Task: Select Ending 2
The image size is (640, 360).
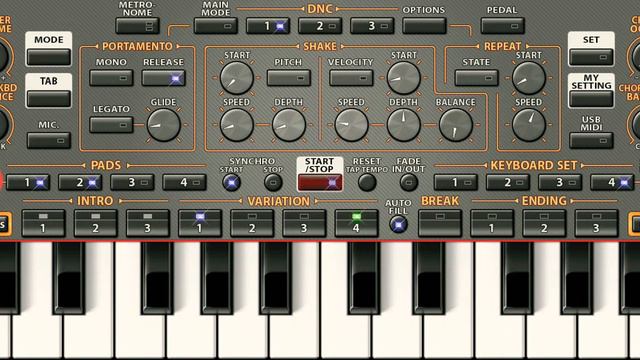Action: 544,223
